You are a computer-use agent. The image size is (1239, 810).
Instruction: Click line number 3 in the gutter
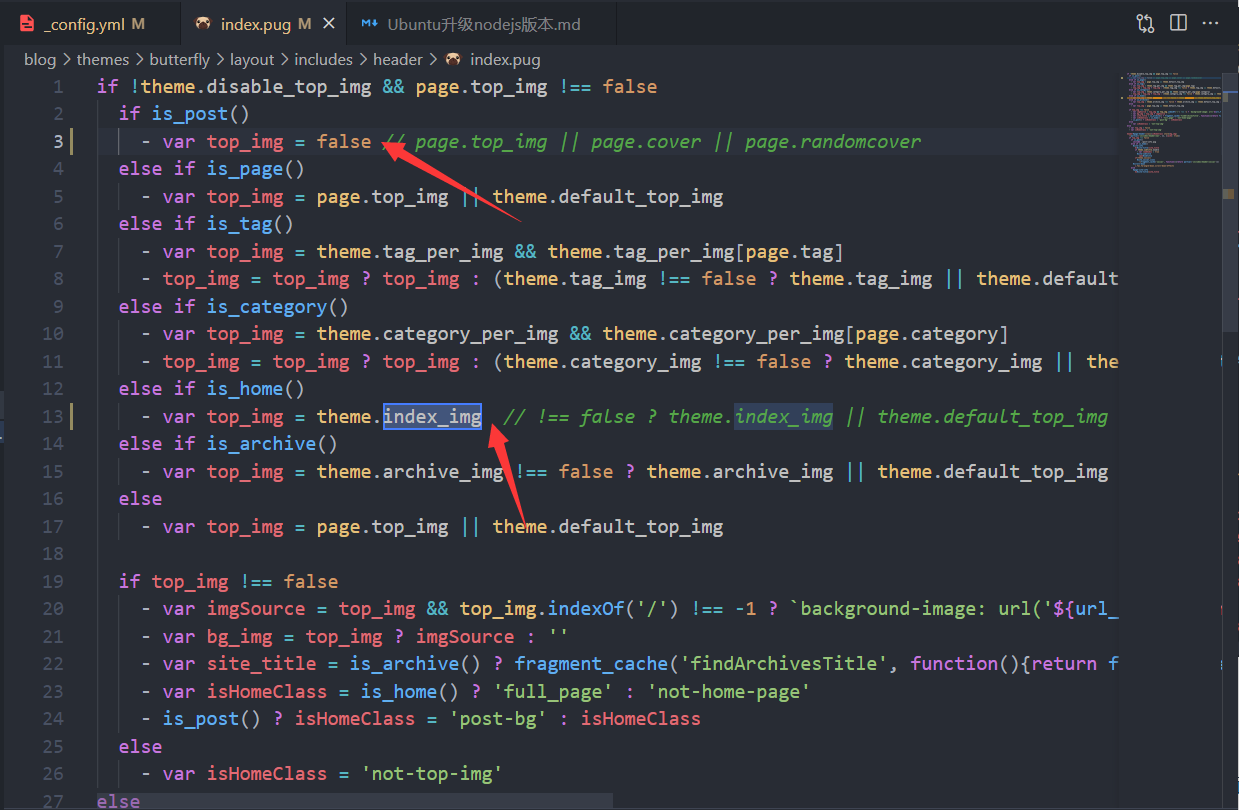[x=59, y=141]
